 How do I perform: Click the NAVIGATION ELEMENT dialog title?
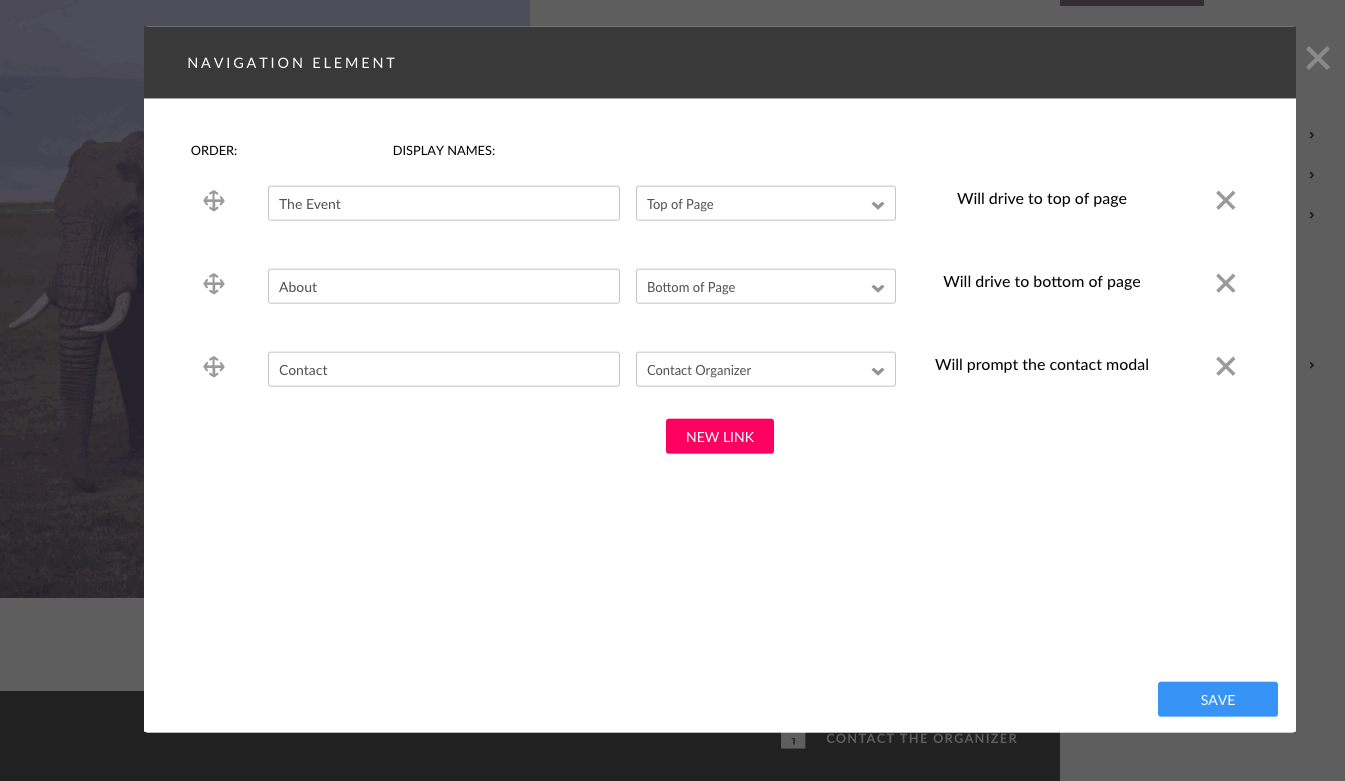click(292, 63)
